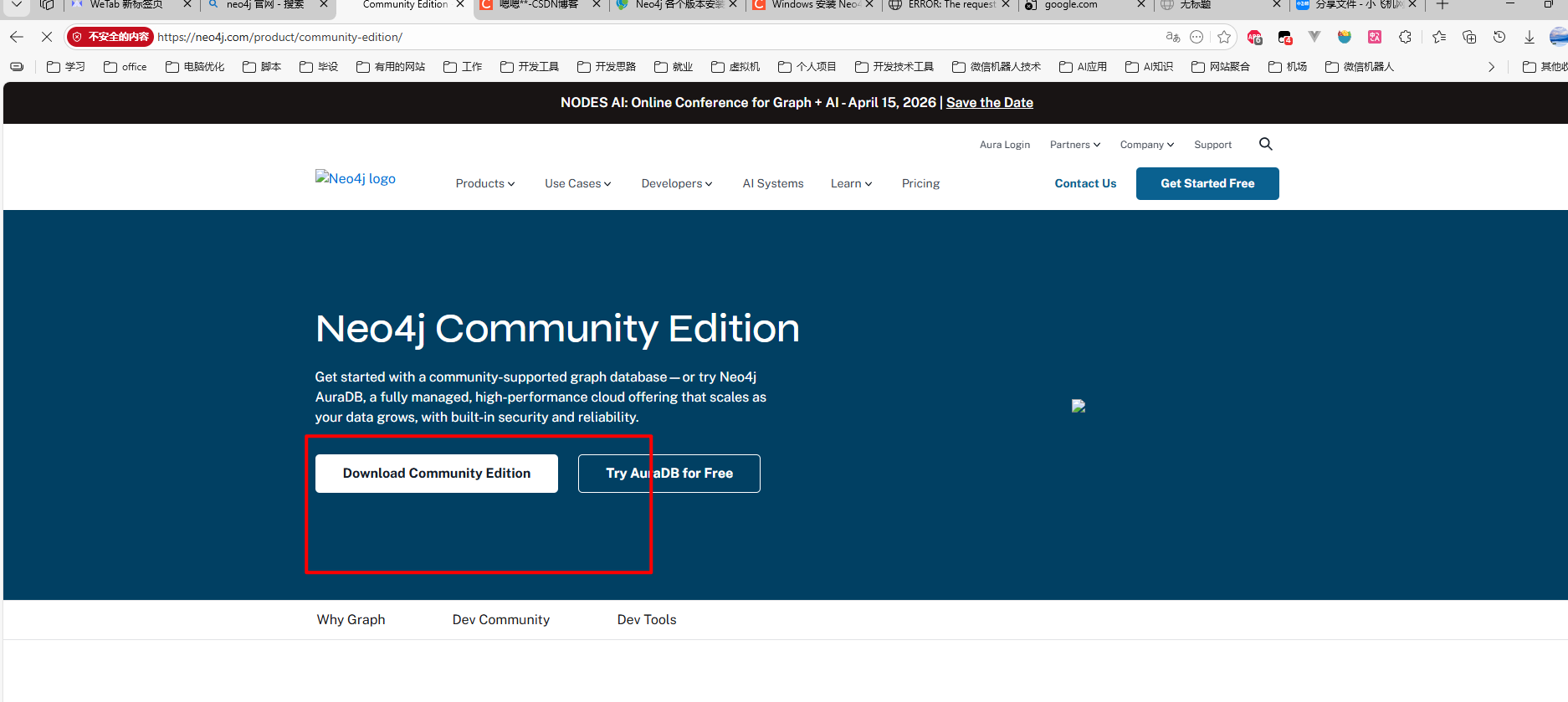Click the leftmost icon on the favorites bar

pyautogui.click(x=17, y=67)
